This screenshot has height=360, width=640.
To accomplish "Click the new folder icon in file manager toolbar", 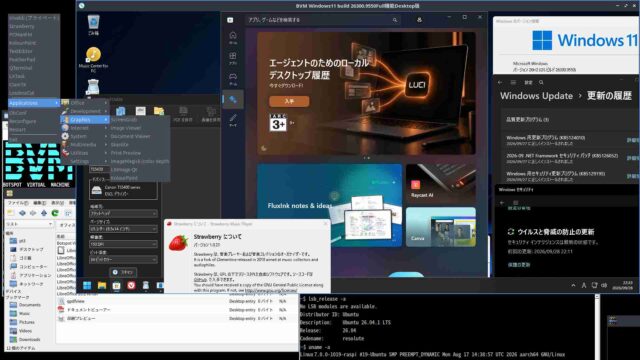I will pyautogui.click(x=11, y=213).
